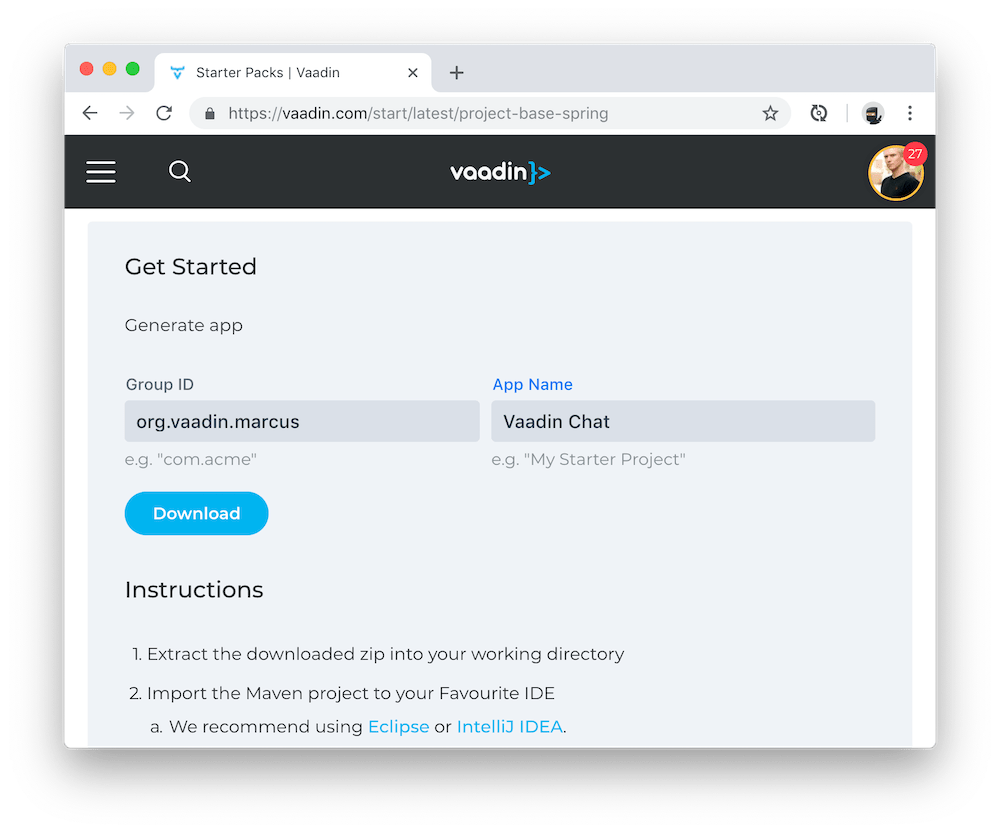Screen dimensions: 1000x833
Task: Open the IntelliJ IDEA link
Action: click(510, 726)
